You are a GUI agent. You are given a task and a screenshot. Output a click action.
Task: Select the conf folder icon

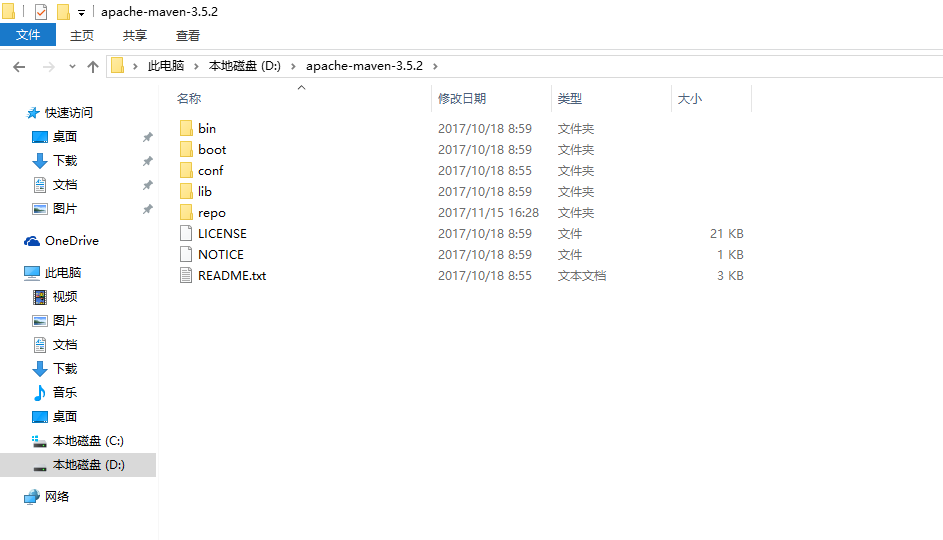coord(186,170)
